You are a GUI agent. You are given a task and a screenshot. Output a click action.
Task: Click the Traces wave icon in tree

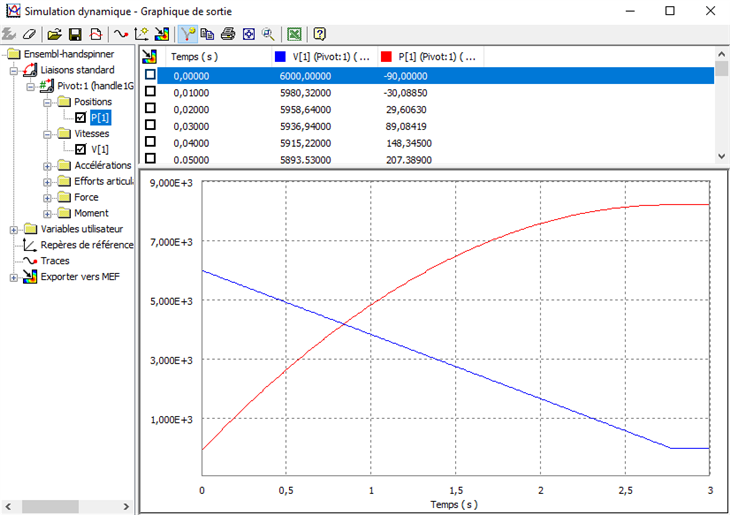coord(30,261)
